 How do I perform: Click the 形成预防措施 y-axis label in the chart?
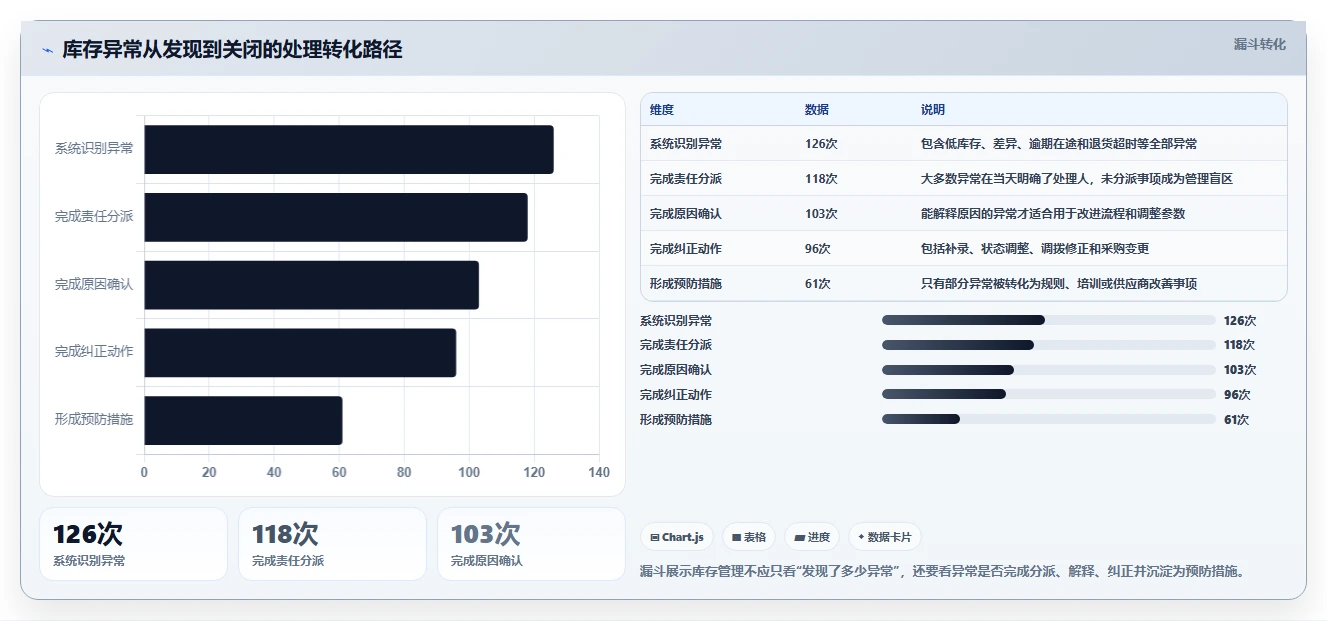coord(94,420)
